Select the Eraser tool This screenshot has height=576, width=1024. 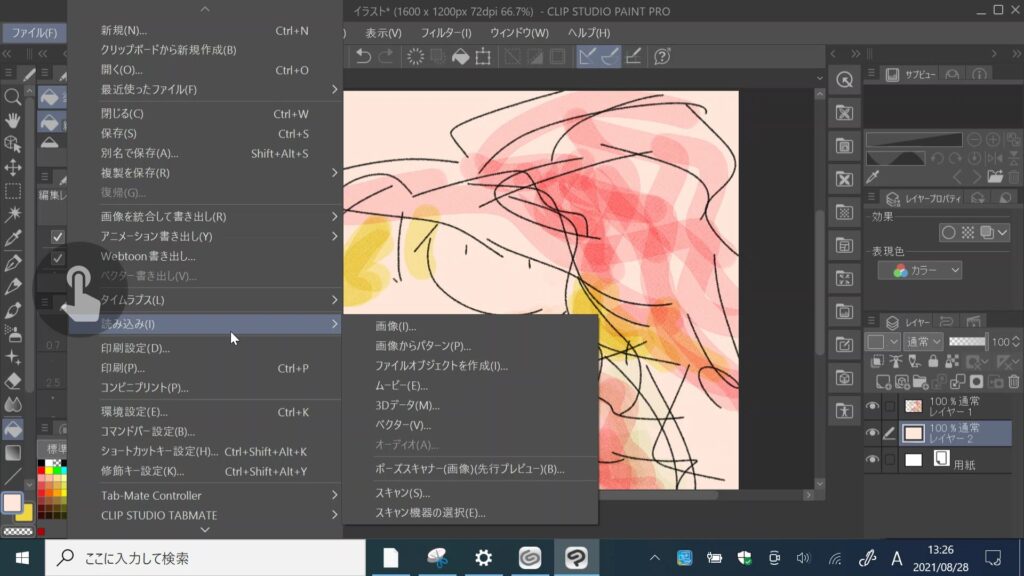[12, 381]
